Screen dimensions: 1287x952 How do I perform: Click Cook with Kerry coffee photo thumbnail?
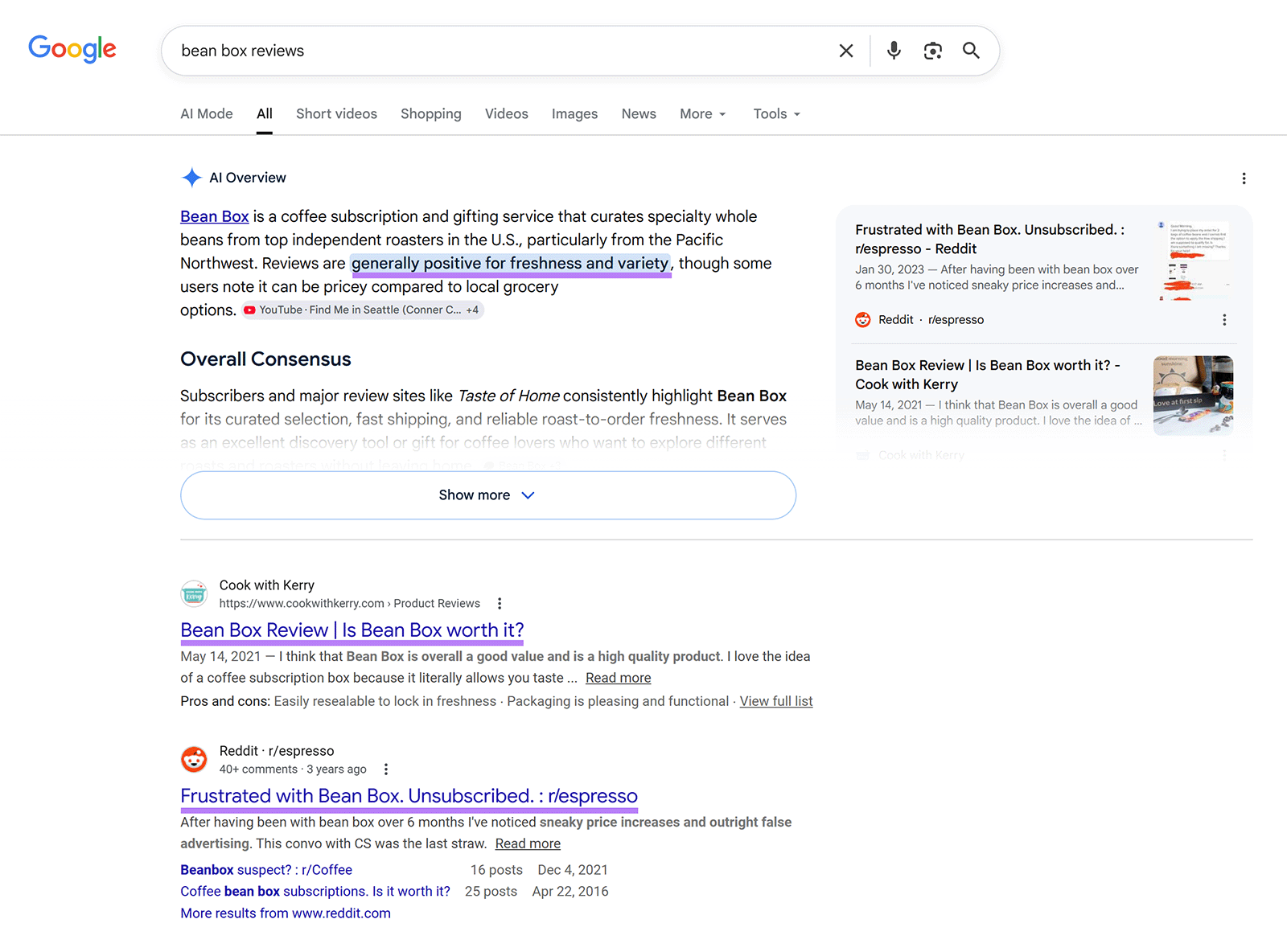1194,396
